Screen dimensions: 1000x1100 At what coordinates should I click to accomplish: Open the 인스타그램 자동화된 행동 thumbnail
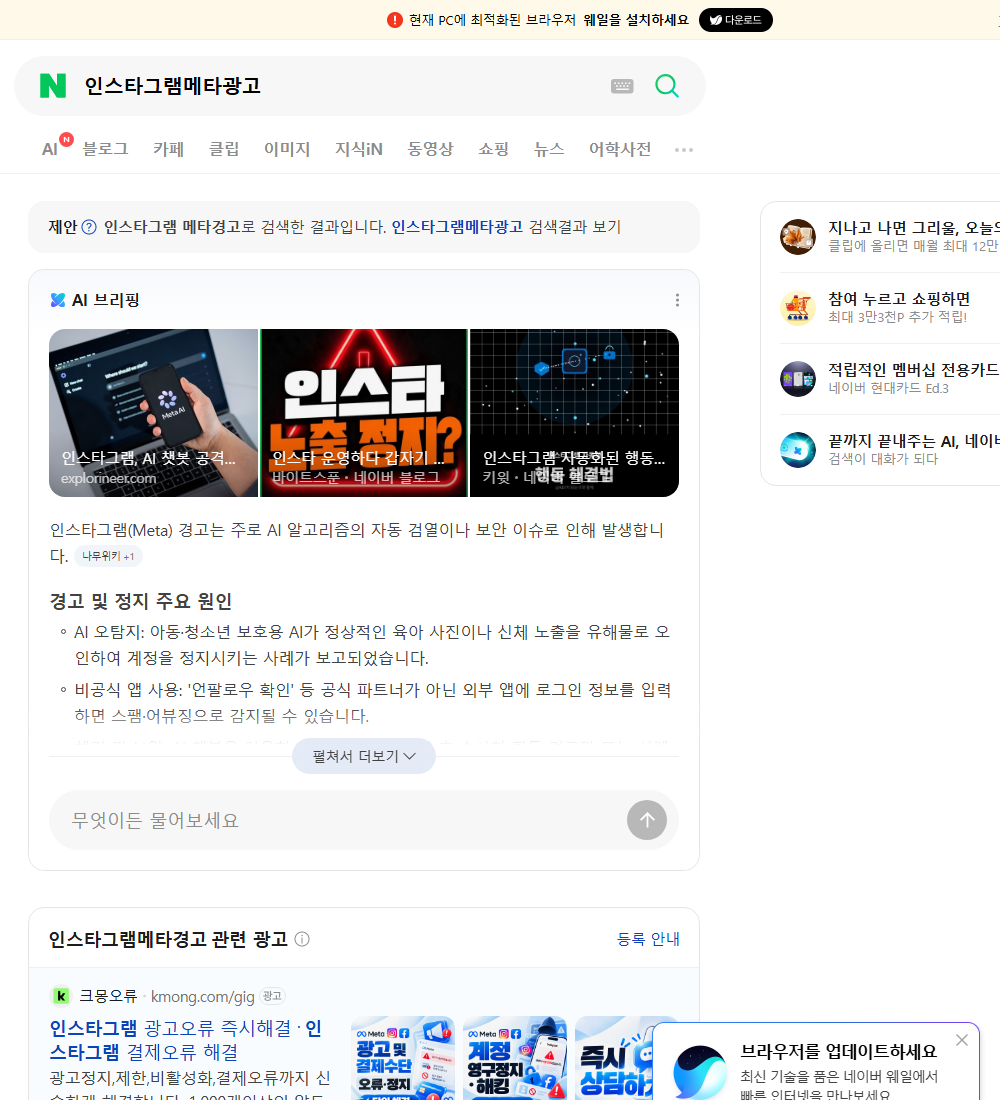coord(574,412)
